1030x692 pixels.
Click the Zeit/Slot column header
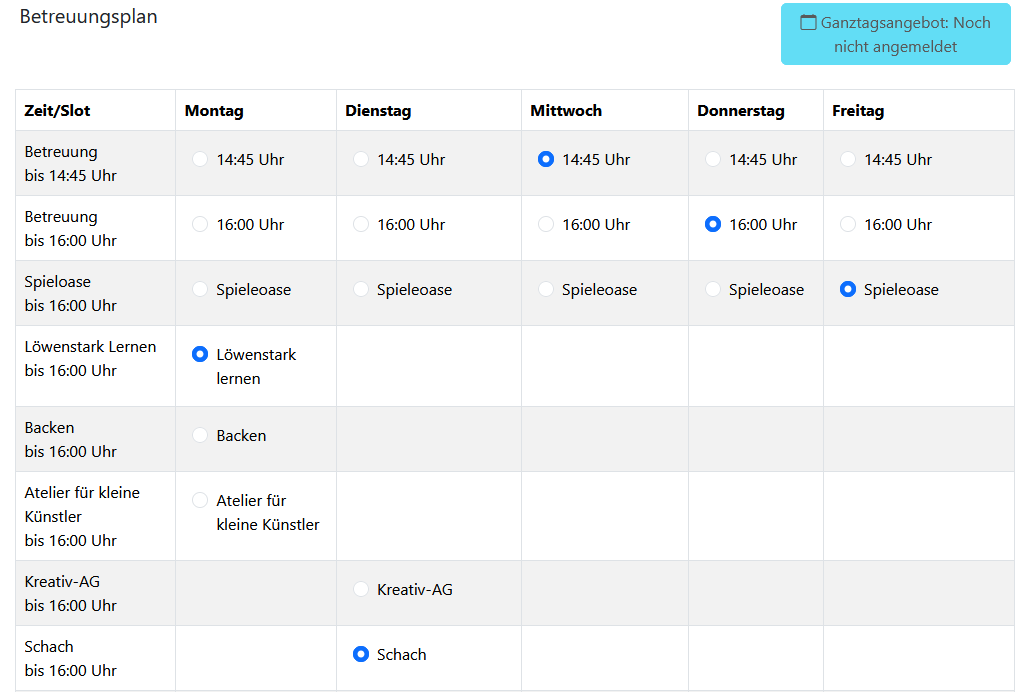(x=58, y=111)
